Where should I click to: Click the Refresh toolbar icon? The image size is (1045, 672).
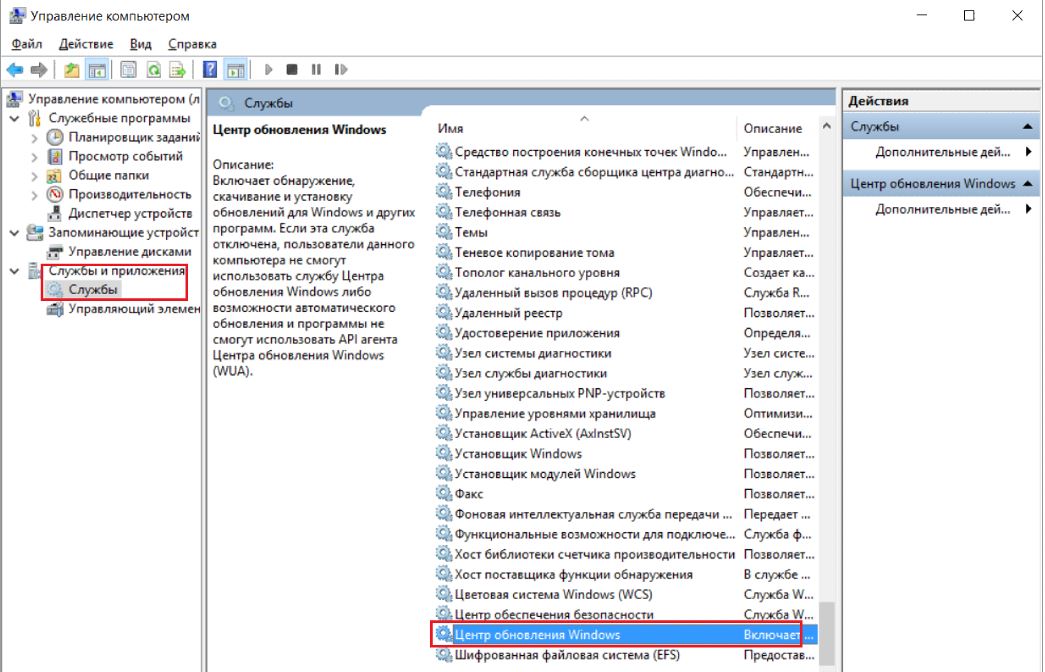coord(153,69)
